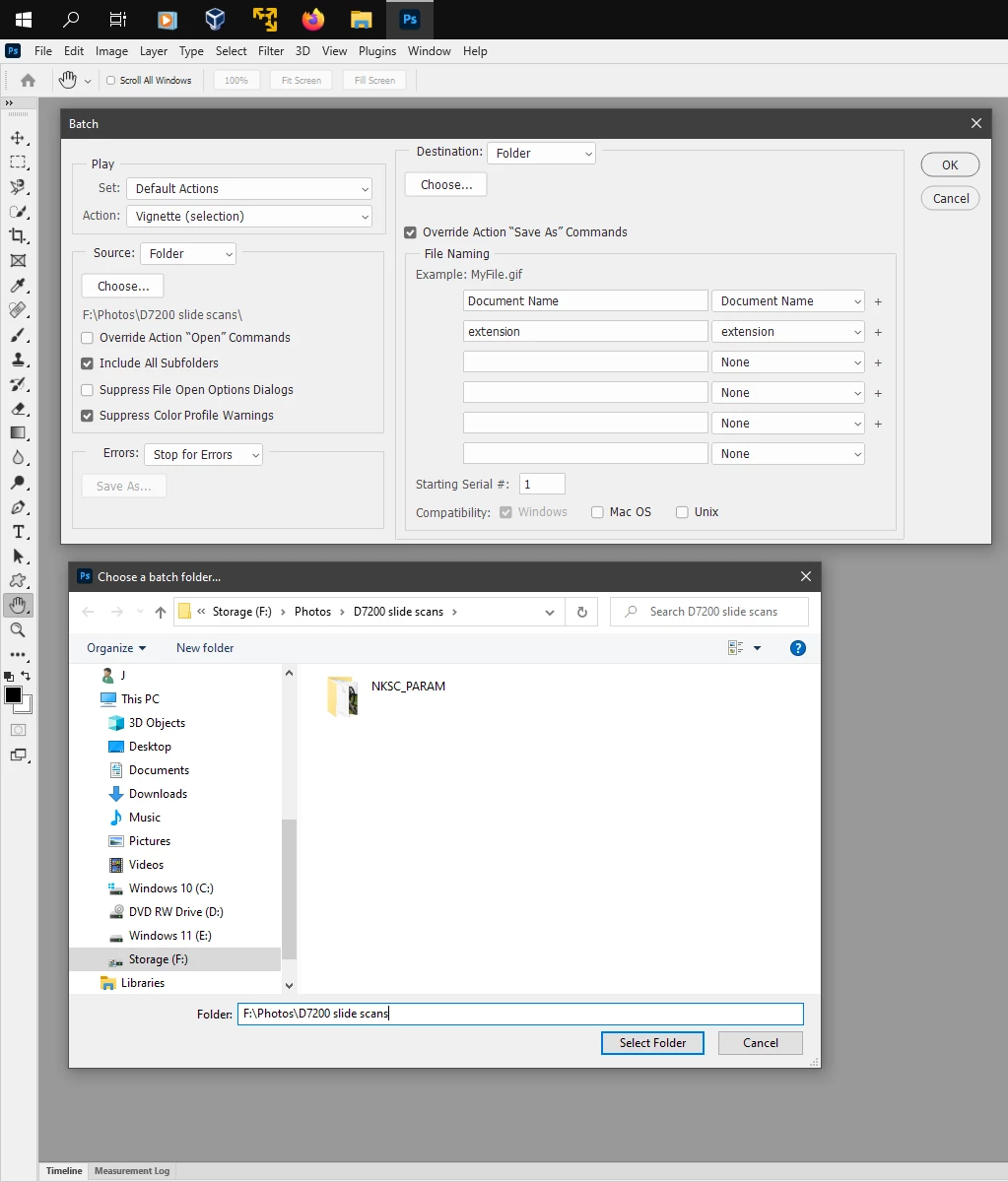This screenshot has width=1008, height=1182.
Task: Select the Path Selection tool
Action: 18,557
